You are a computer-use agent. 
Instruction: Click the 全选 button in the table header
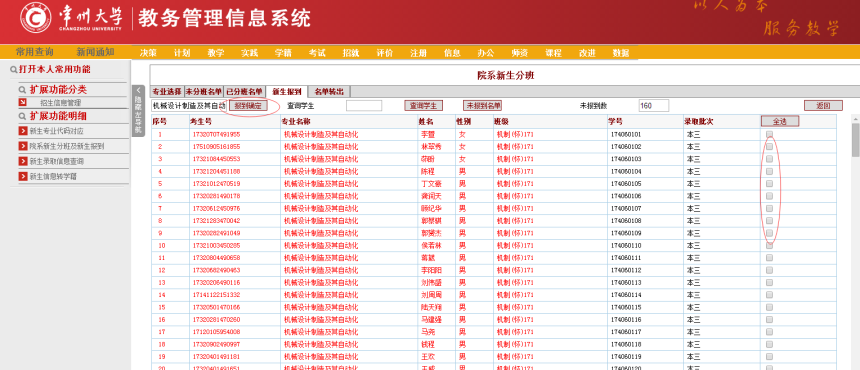coord(780,121)
